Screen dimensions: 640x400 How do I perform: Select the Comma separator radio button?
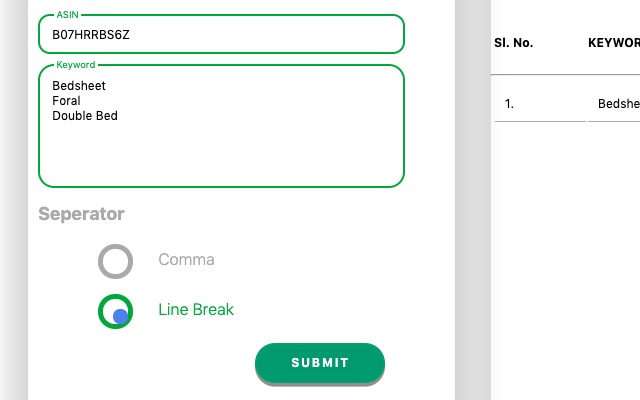coord(116,261)
